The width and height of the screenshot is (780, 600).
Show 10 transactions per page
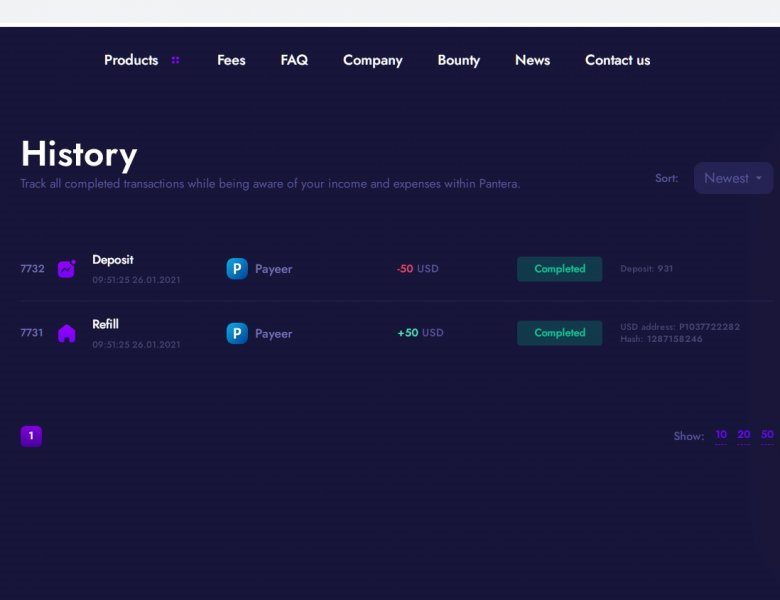721,435
